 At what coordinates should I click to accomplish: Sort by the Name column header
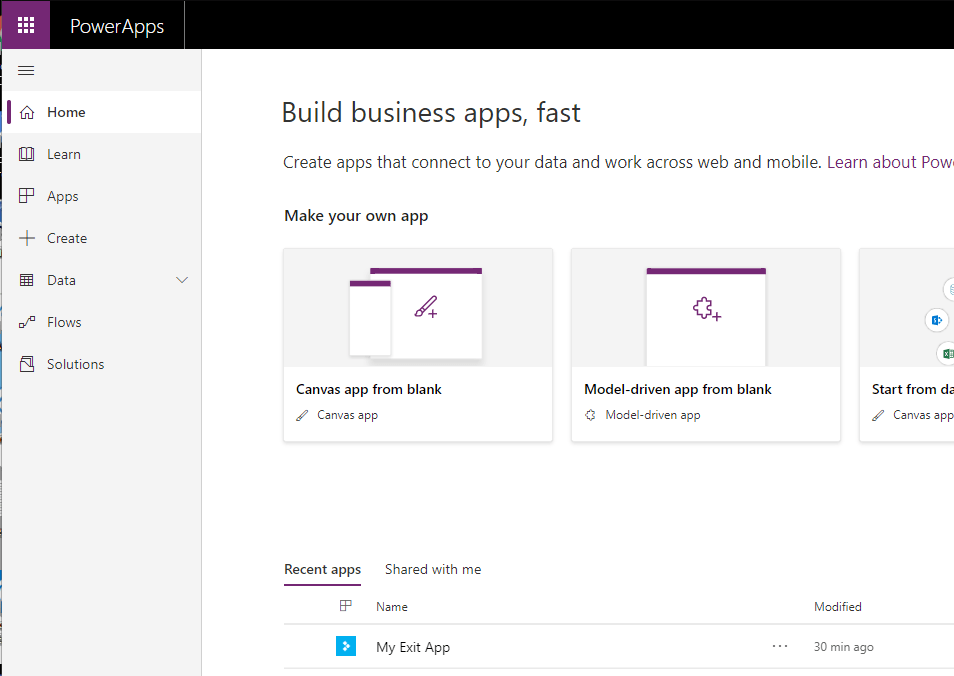pyautogui.click(x=392, y=607)
